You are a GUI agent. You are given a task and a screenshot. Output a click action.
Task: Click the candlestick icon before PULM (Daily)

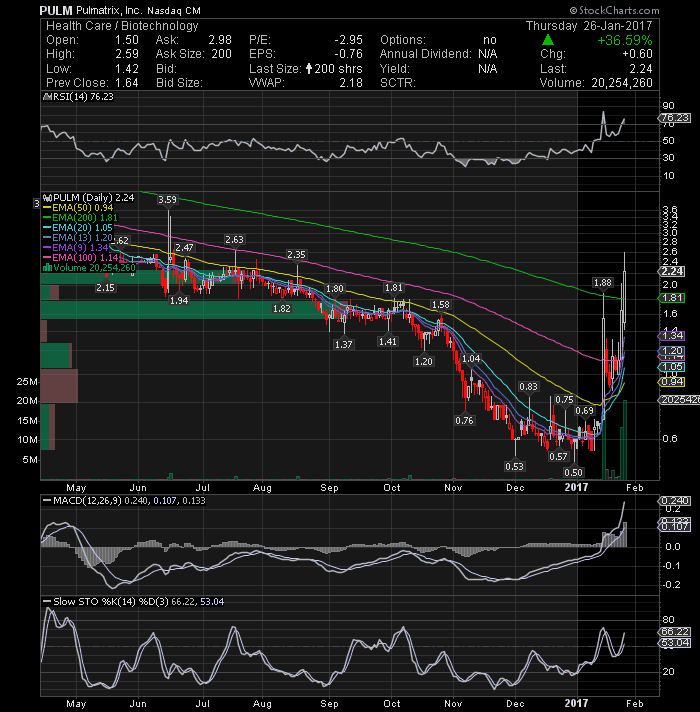[x=47, y=198]
